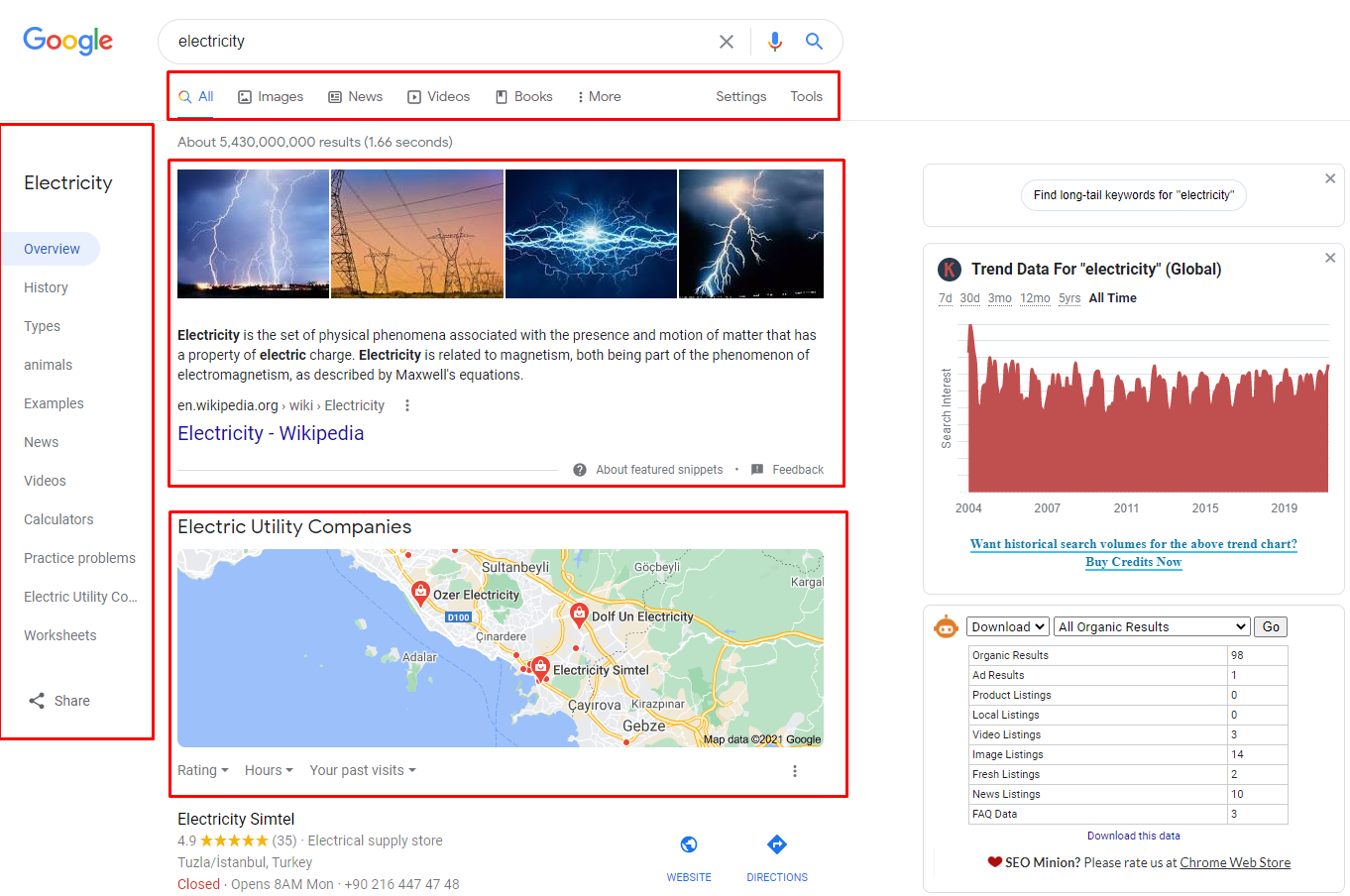The height and width of the screenshot is (896, 1350).
Task: Click the SEO Minion robot icon
Action: click(x=946, y=626)
